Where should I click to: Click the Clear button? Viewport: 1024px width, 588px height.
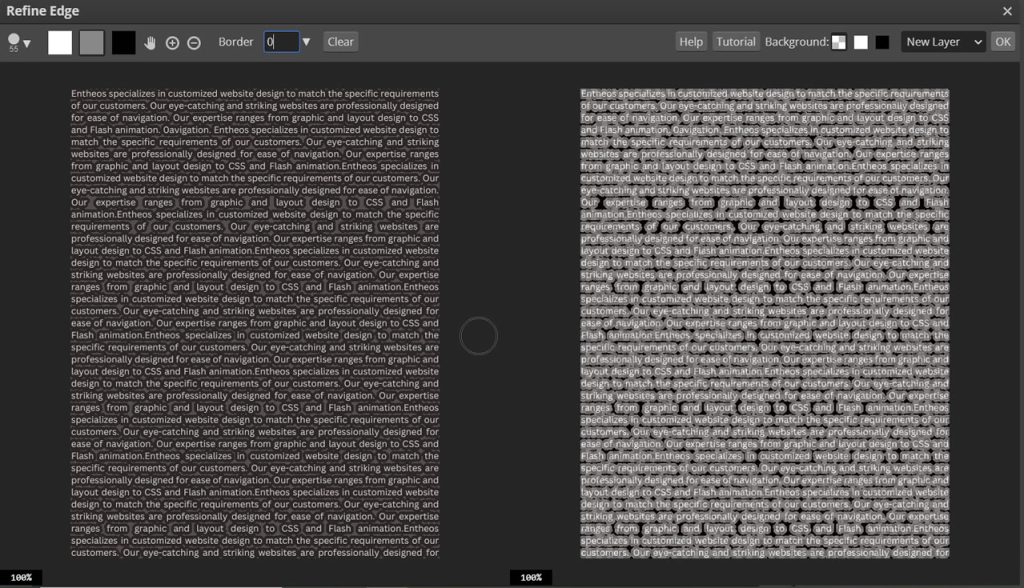[x=340, y=42]
